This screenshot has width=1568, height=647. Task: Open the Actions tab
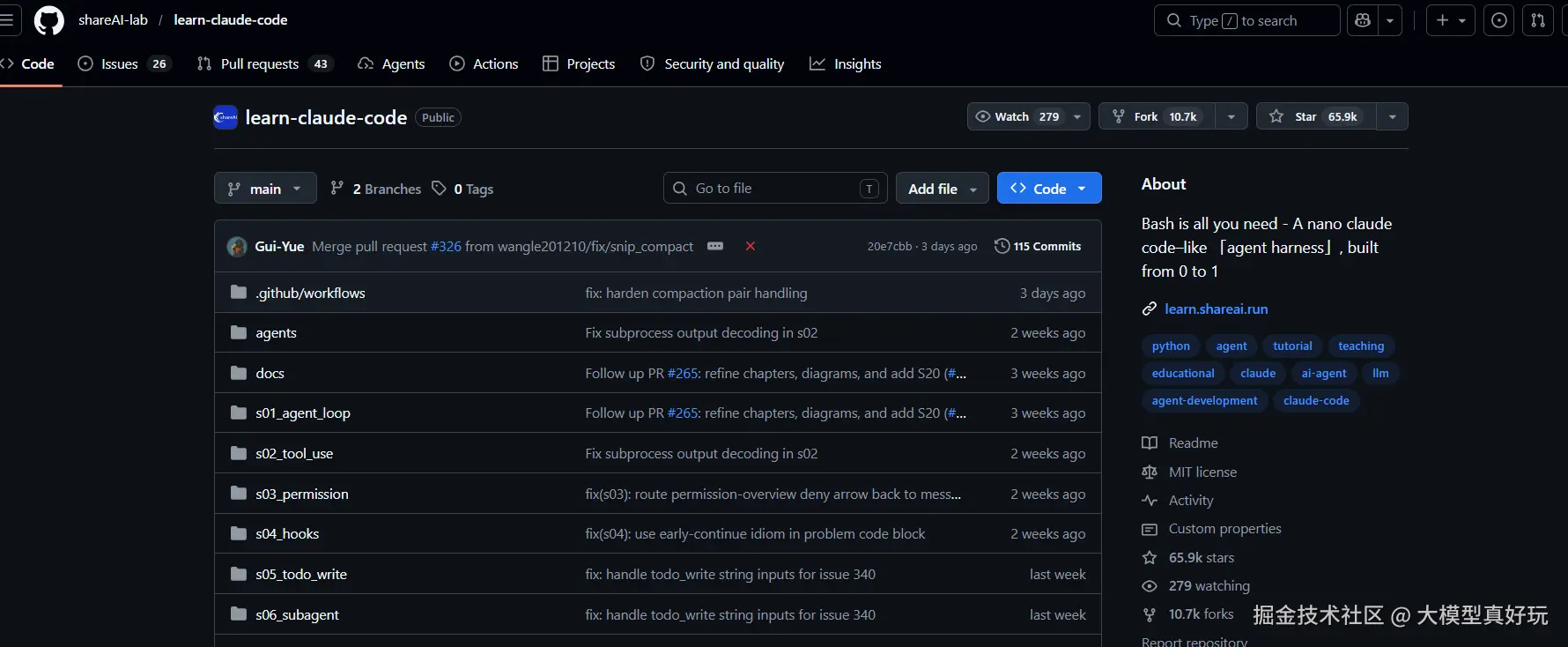pos(484,63)
